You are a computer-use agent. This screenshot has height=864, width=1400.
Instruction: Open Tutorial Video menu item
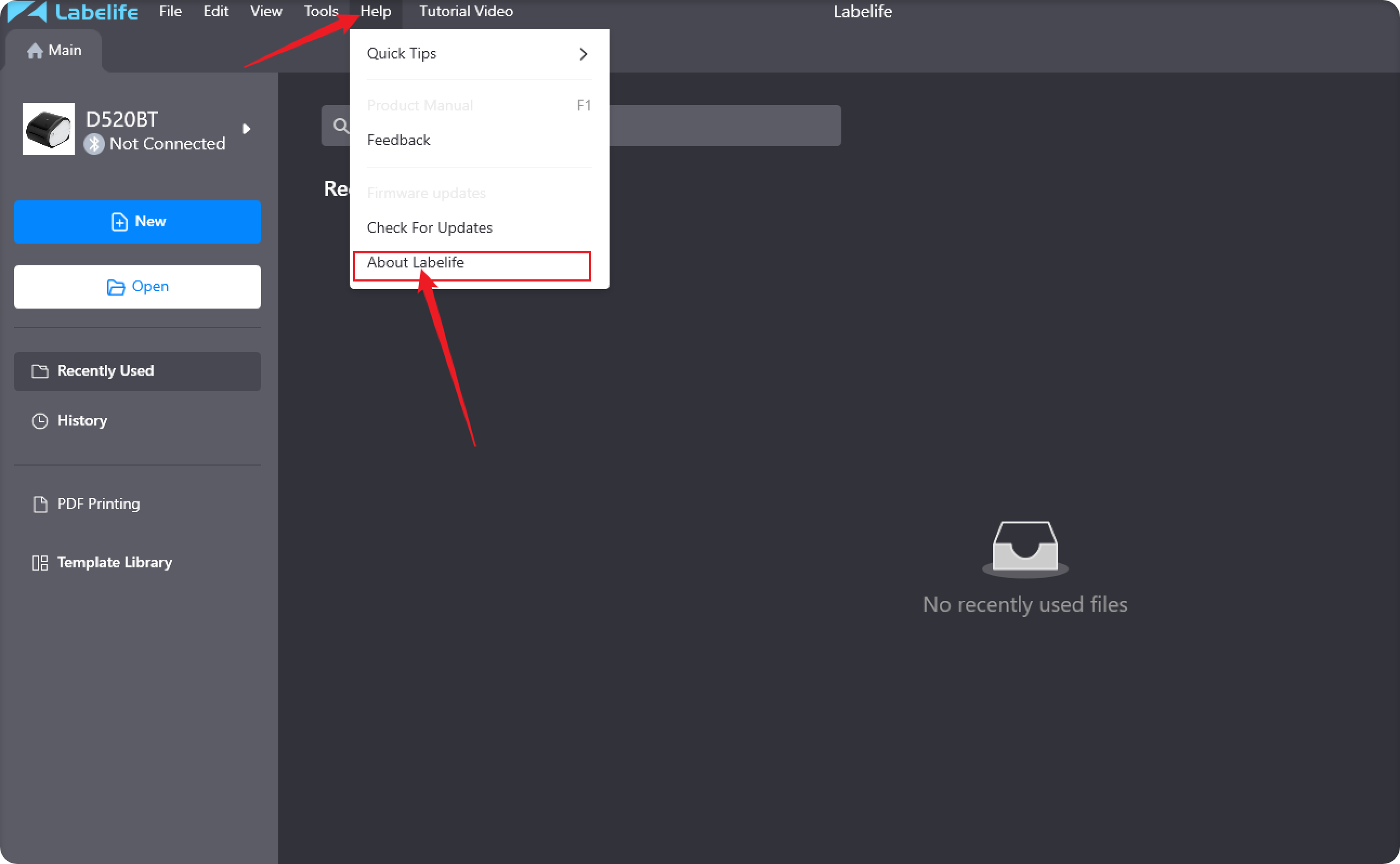click(466, 11)
